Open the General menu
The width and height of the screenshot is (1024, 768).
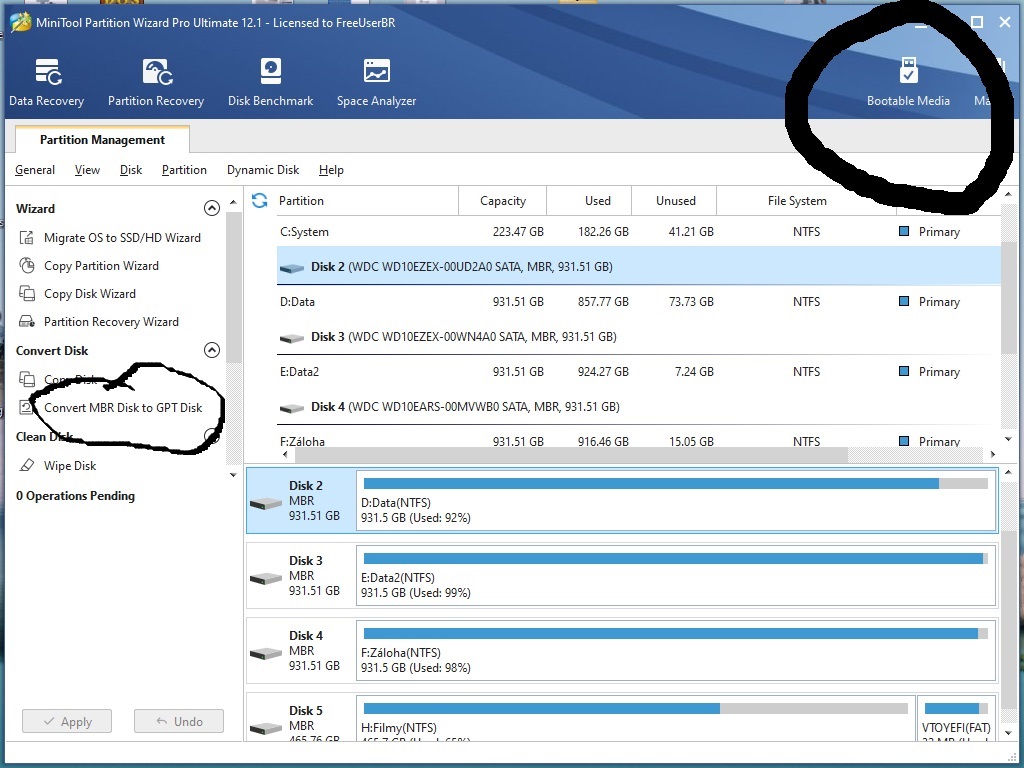[x=35, y=170]
